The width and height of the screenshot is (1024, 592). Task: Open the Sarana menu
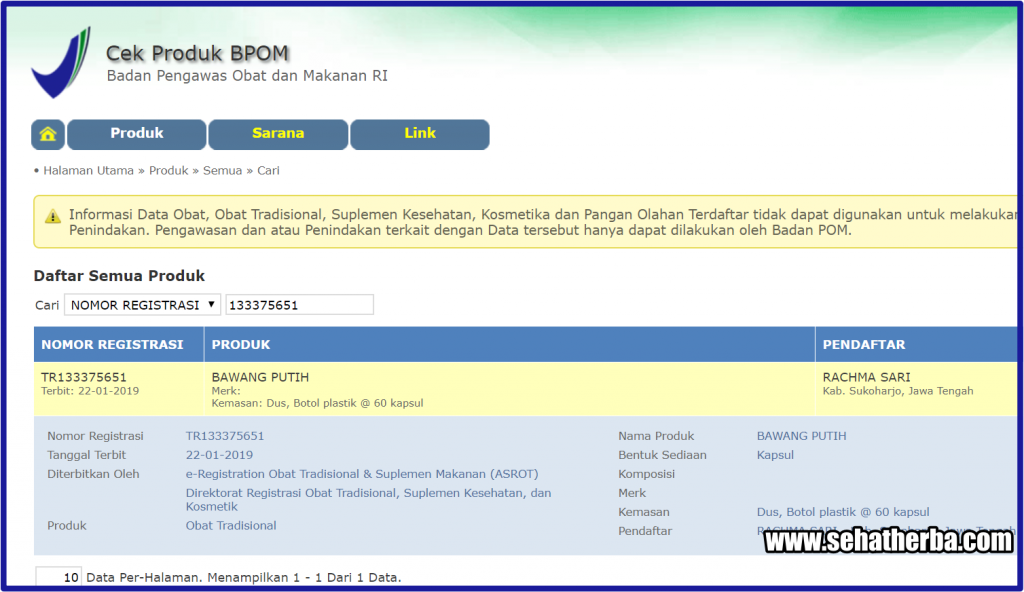[278, 135]
